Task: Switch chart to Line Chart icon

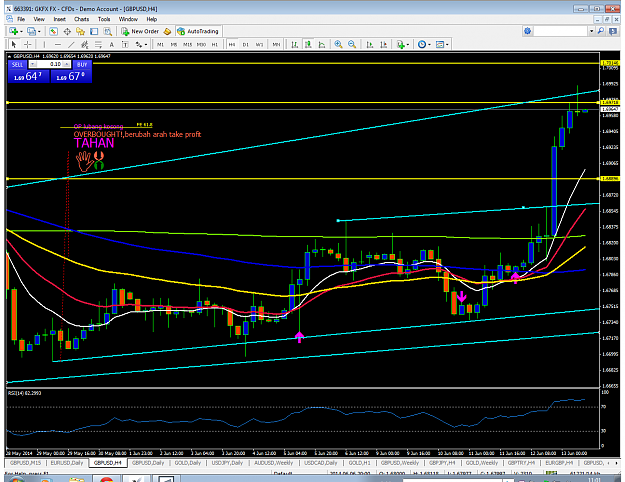Action: [x=322, y=45]
